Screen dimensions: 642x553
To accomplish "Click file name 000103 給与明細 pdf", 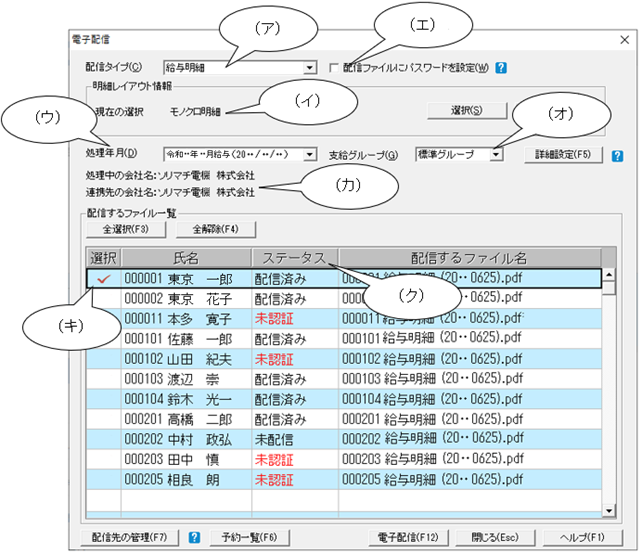I will pyautogui.click(x=432, y=378).
